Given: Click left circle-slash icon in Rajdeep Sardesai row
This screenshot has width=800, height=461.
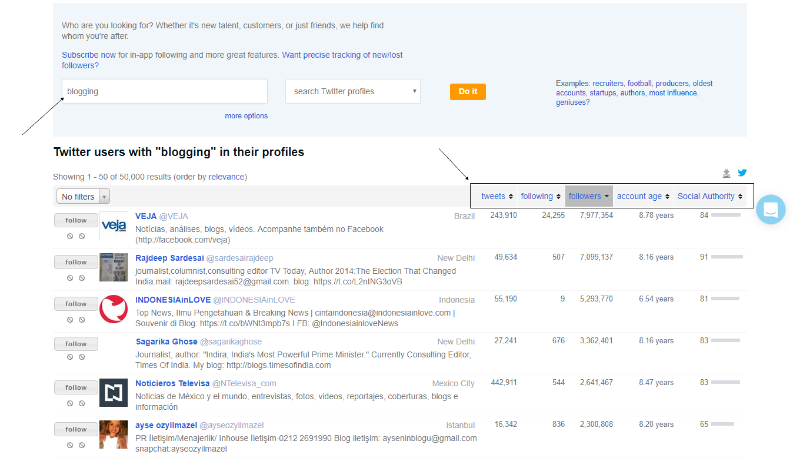Looking at the screenshot, I should pos(70,278).
